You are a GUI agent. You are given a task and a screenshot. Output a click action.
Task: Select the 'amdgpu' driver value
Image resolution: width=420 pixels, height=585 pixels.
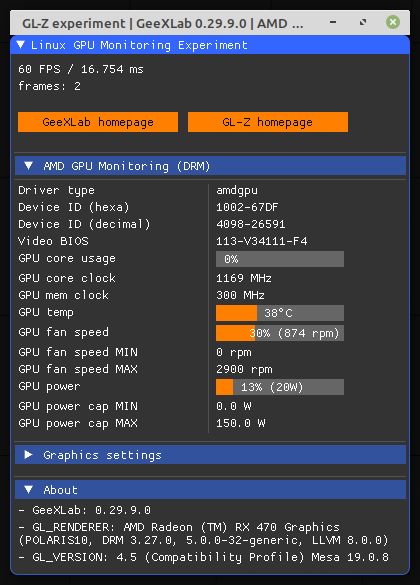[237, 190]
